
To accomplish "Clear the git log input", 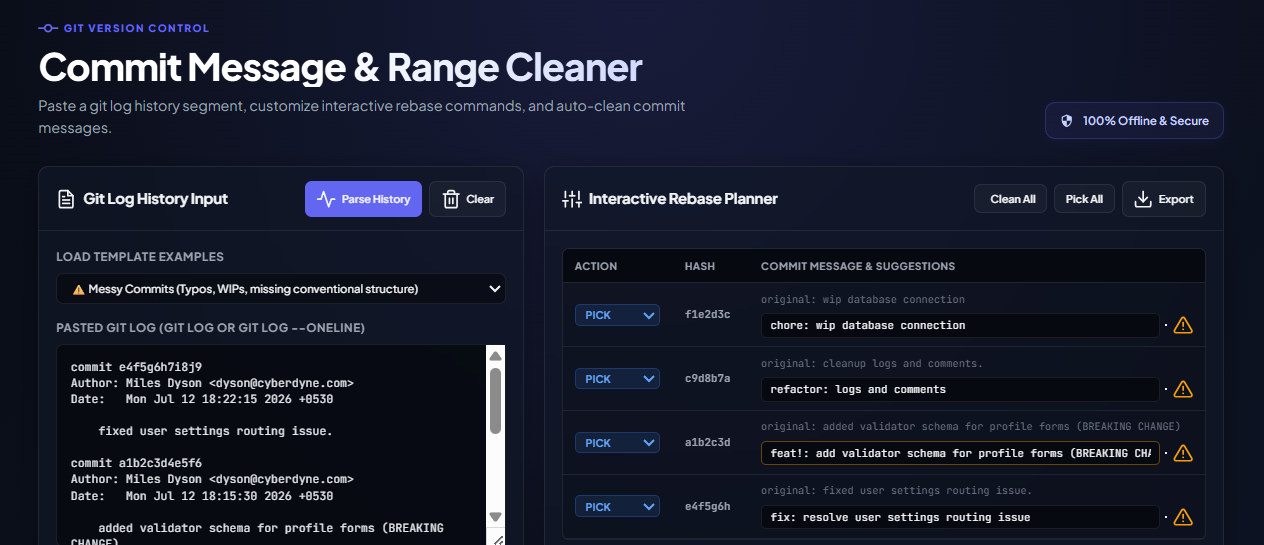I will 467,199.
